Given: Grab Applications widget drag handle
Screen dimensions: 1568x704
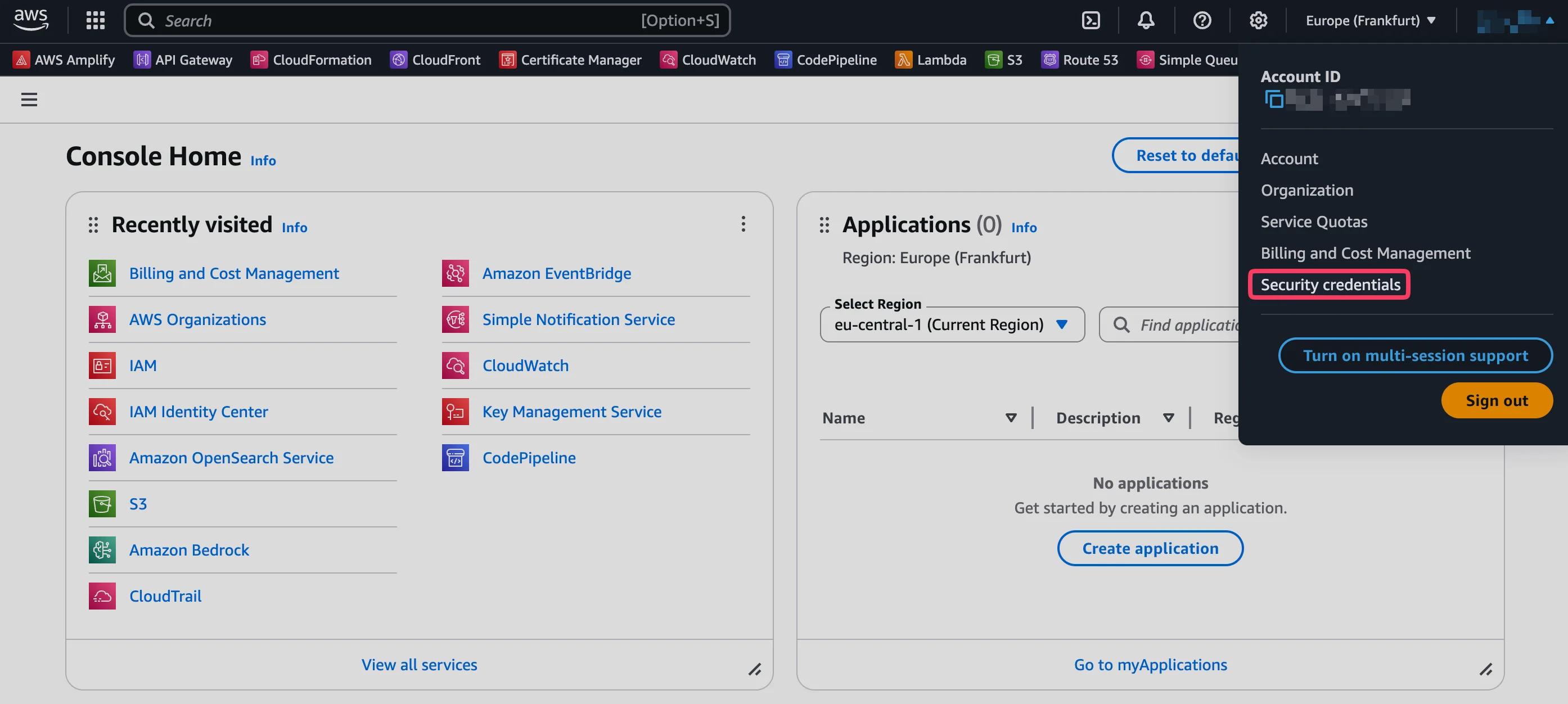Looking at the screenshot, I should click(824, 225).
